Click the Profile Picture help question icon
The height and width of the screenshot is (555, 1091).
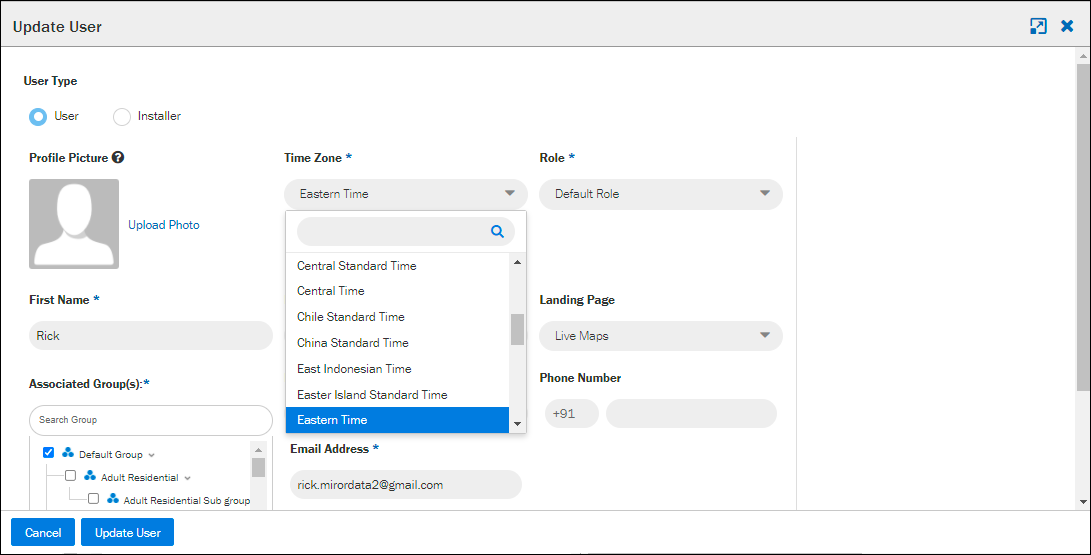(x=118, y=158)
